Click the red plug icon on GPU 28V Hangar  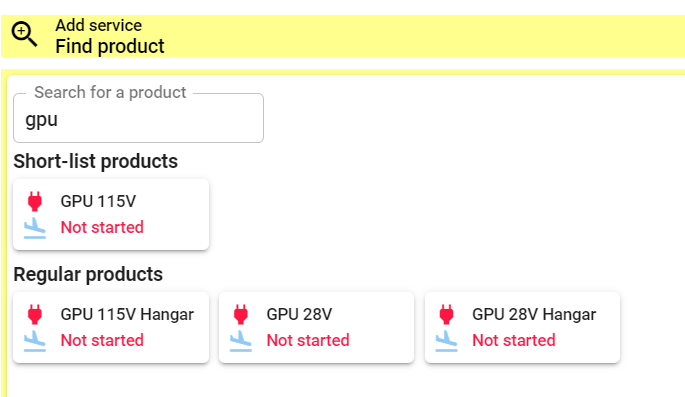click(446, 314)
